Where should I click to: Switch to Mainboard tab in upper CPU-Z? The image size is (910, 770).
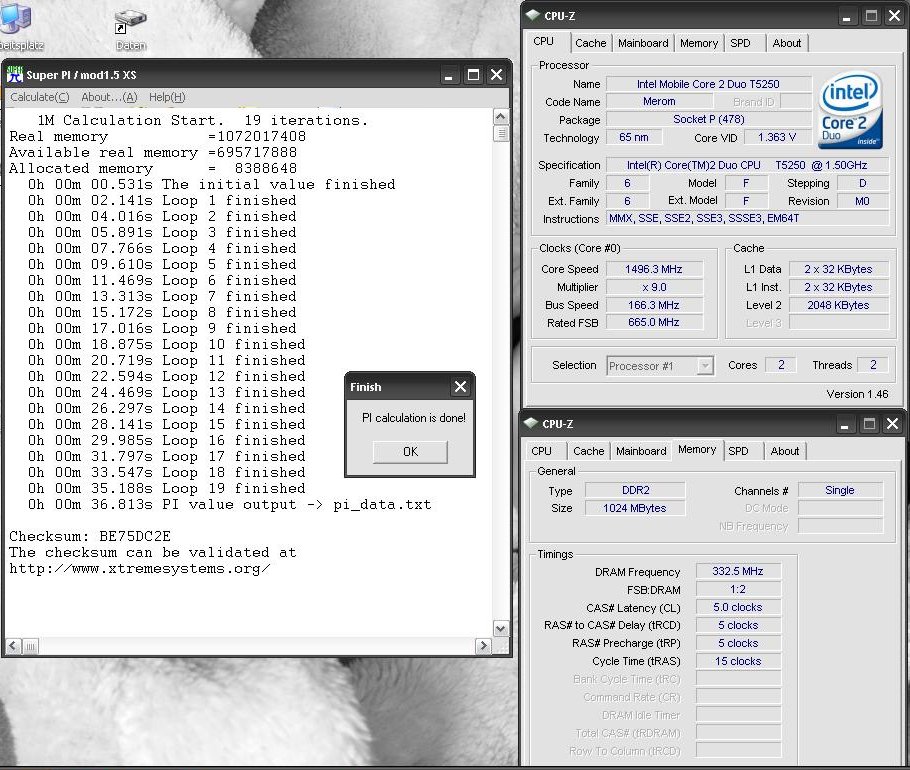click(x=642, y=43)
